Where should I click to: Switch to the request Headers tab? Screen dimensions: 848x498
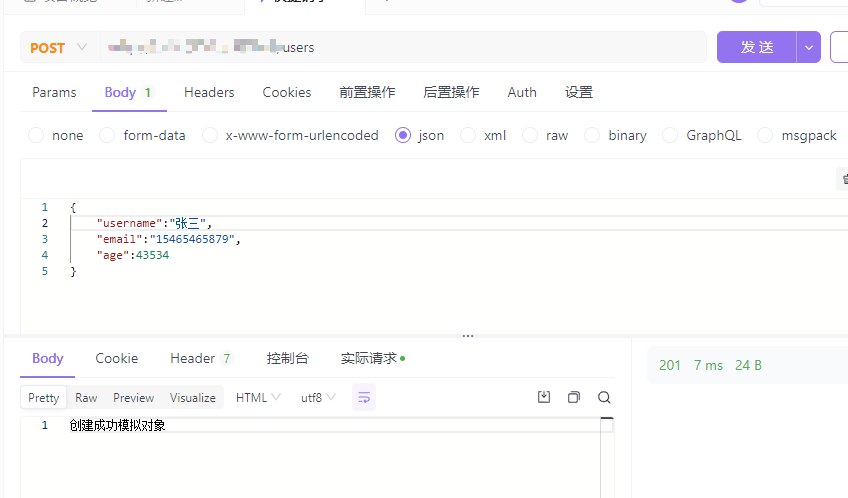click(x=209, y=92)
